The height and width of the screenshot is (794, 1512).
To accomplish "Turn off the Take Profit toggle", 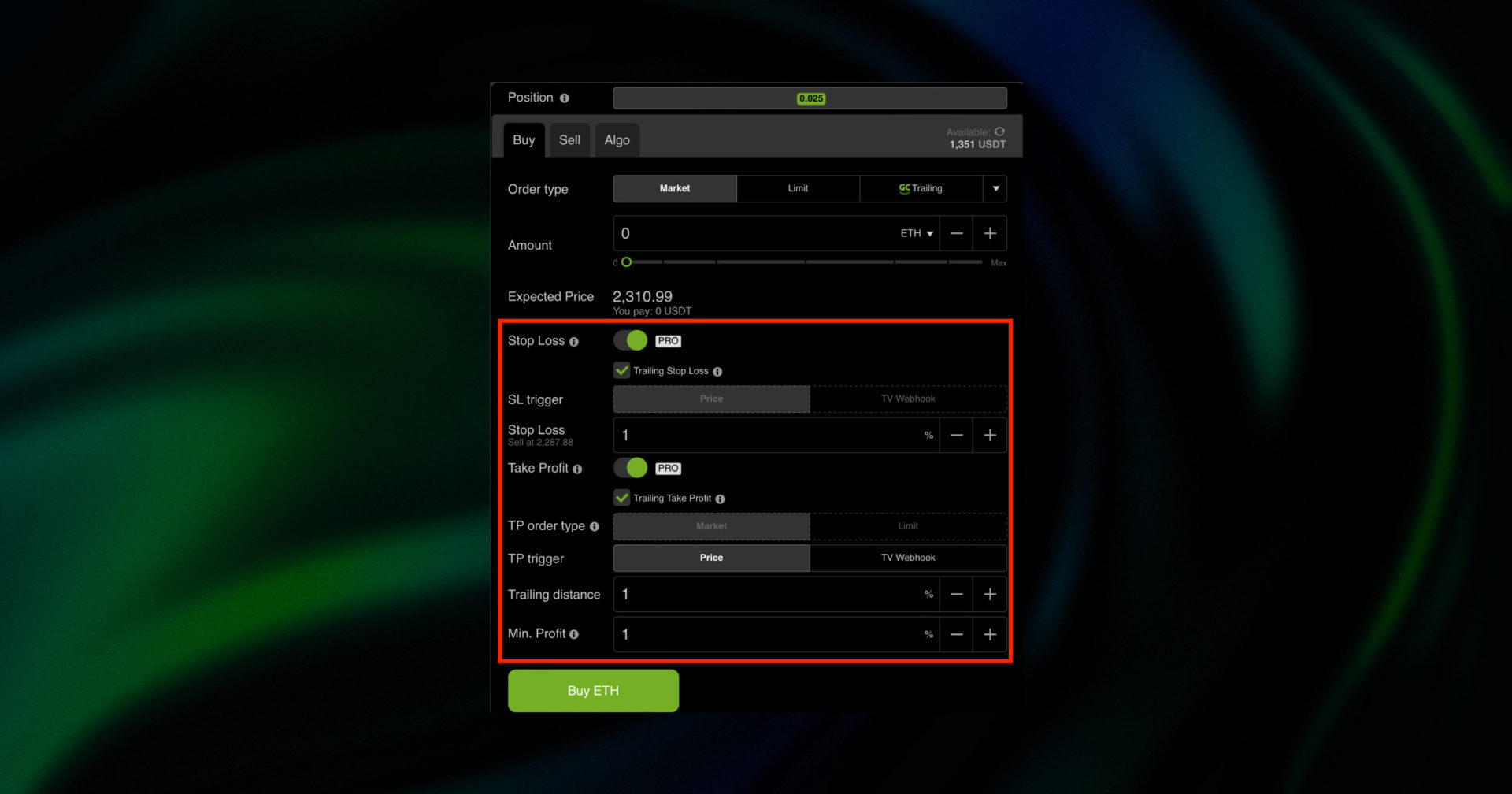I will (630, 468).
